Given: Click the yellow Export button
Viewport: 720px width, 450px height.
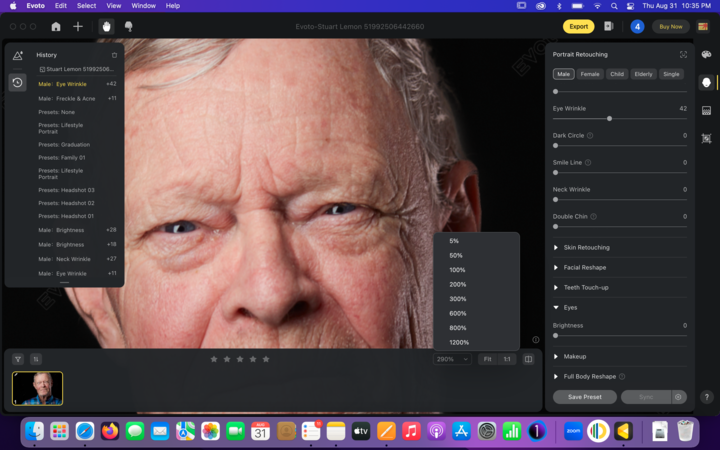Looking at the screenshot, I should point(578,26).
